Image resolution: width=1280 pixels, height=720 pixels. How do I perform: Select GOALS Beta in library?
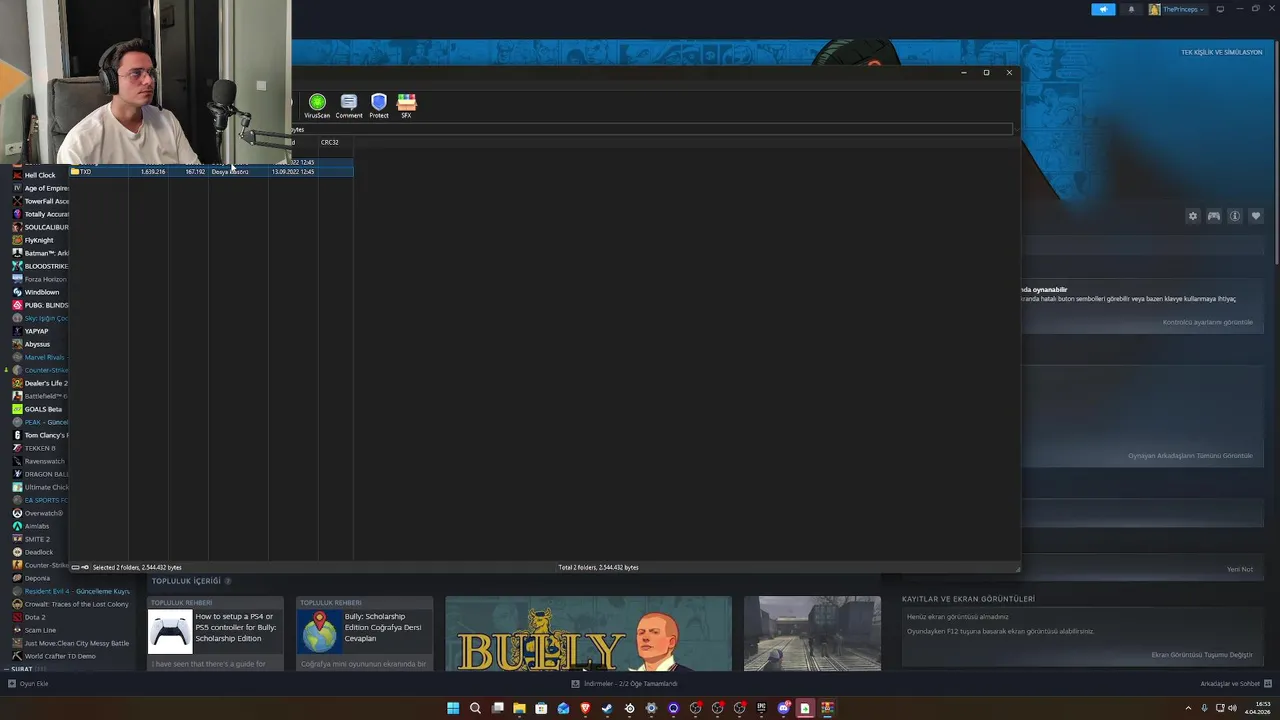[43, 409]
